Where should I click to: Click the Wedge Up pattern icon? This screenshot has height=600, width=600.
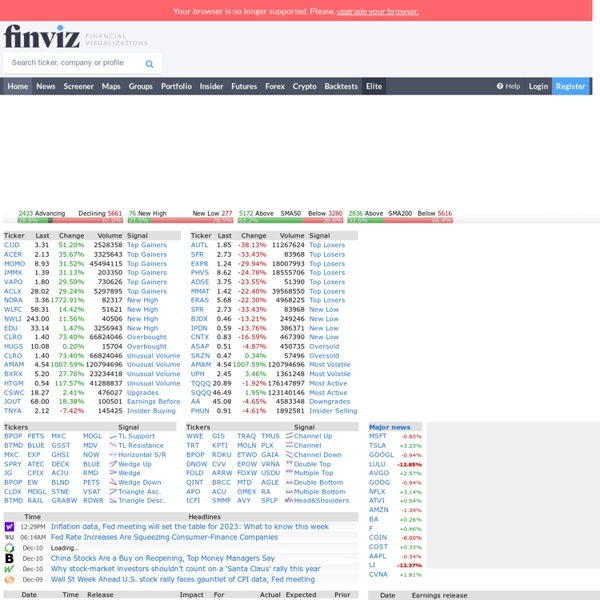pyautogui.click(x=112, y=464)
